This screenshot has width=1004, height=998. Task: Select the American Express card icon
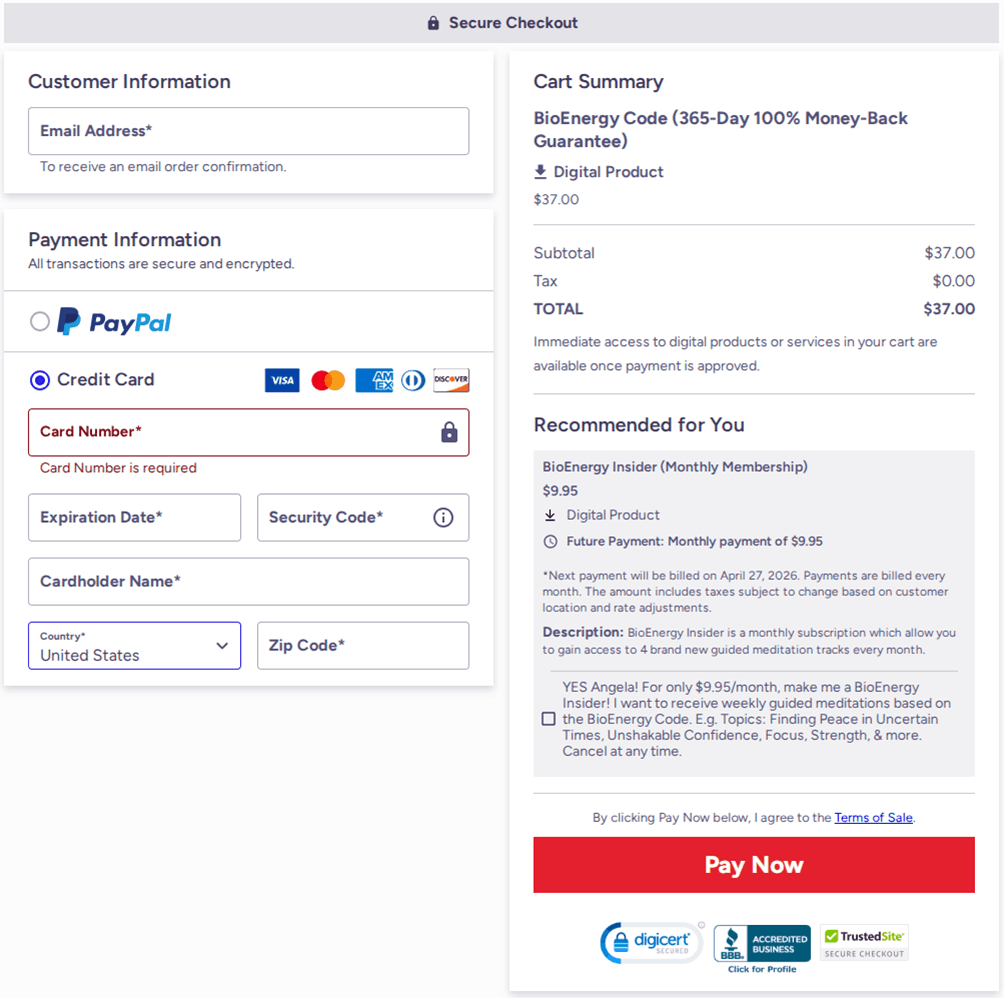[x=373, y=380]
